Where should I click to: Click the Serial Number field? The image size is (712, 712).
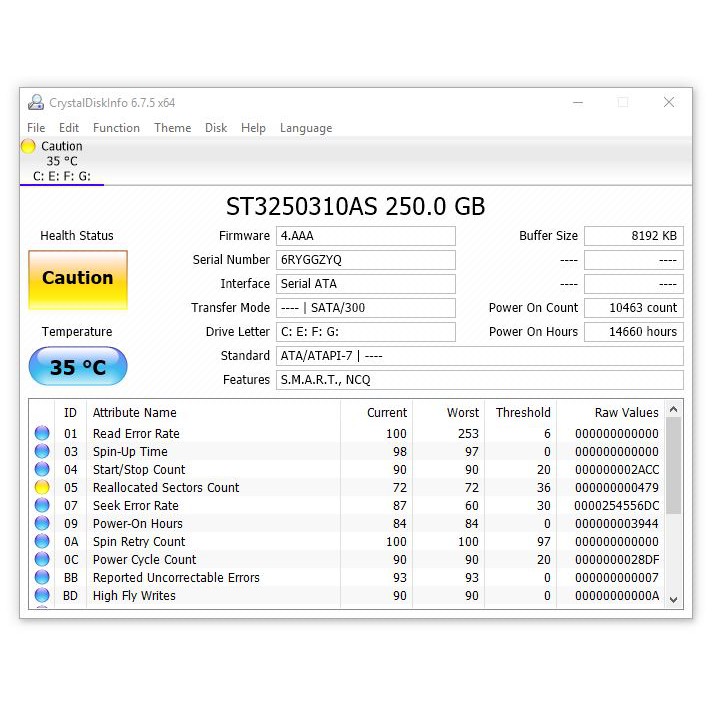tap(365, 260)
